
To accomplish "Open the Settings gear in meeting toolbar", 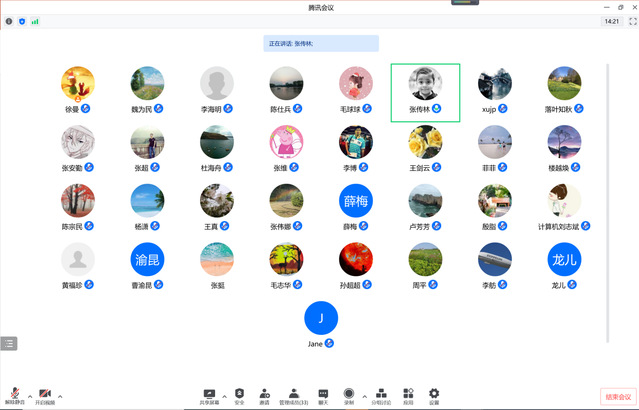I will [x=434, y=395].
